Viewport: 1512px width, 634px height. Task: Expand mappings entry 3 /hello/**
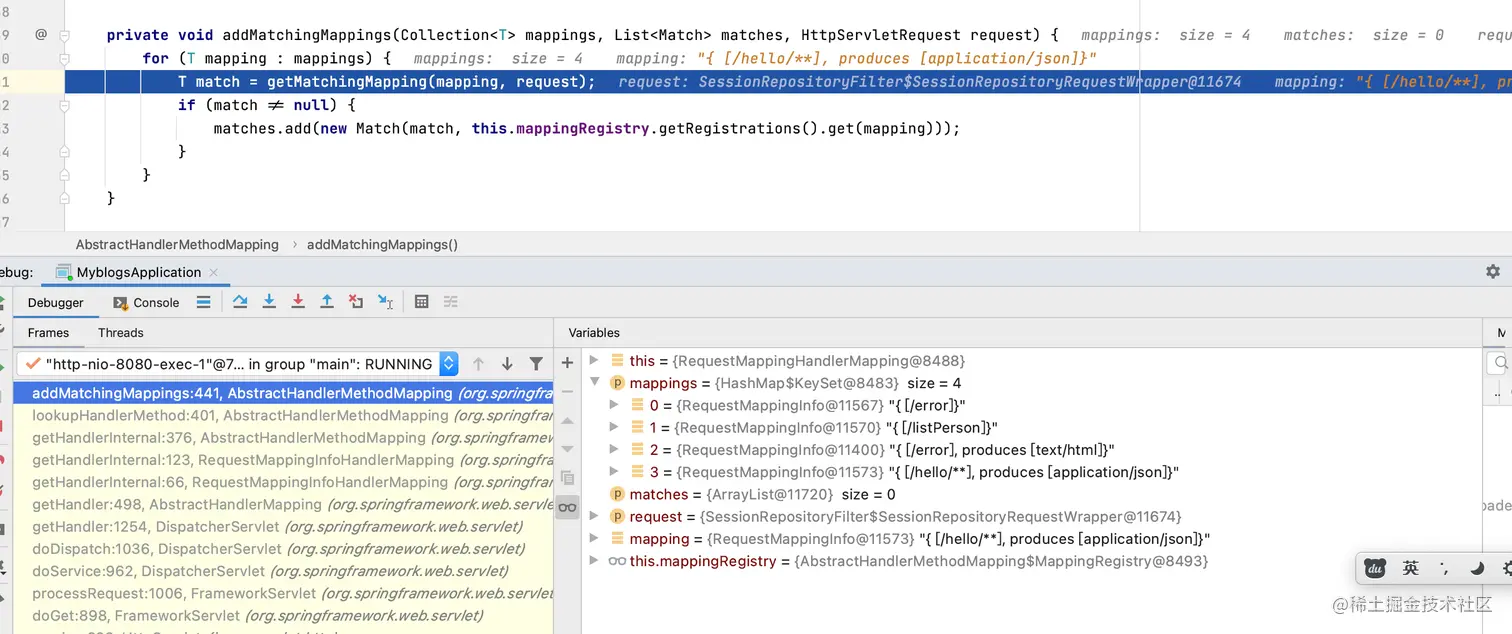(614, 472)
